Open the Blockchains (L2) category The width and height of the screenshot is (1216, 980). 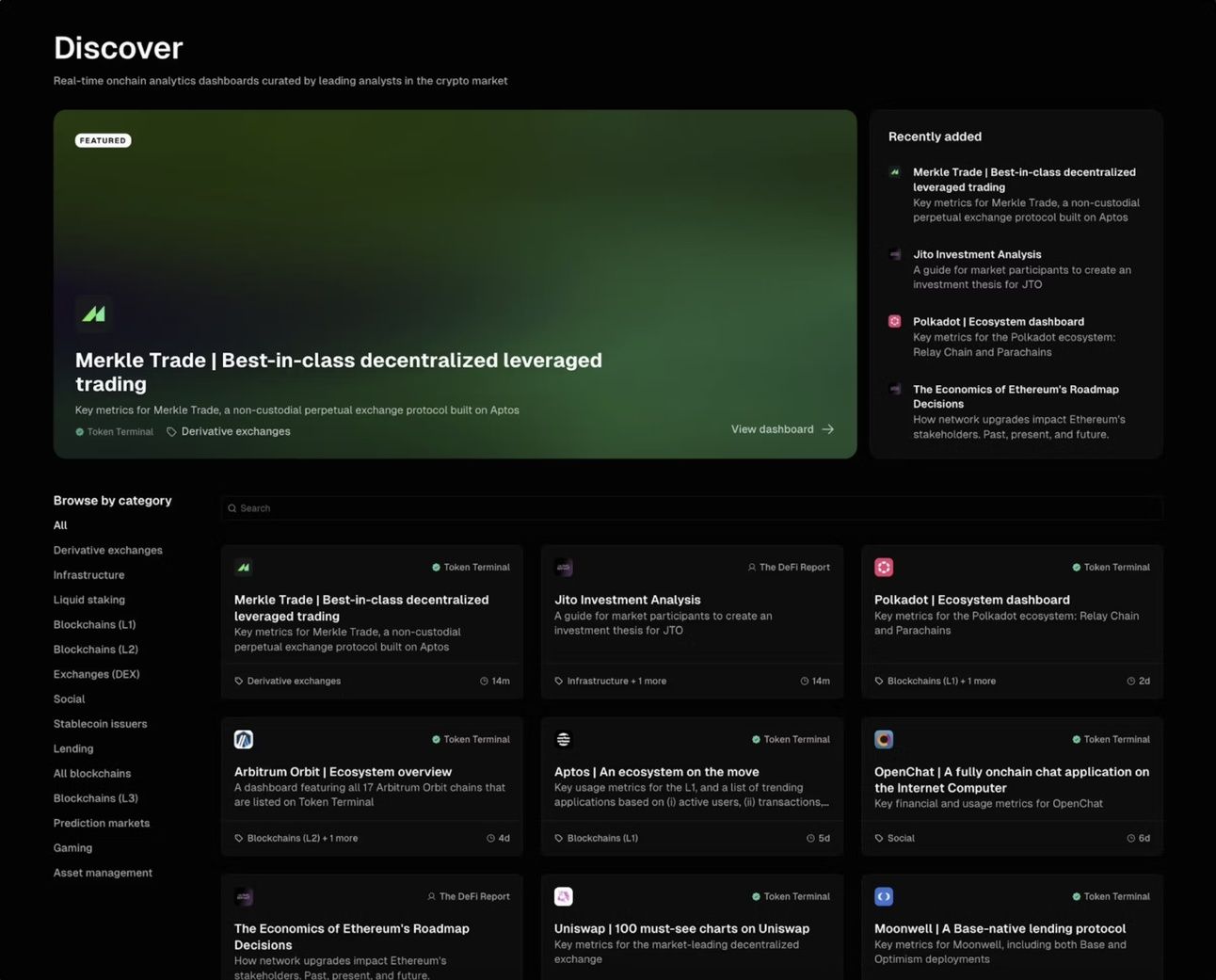(x=96, y=650)
